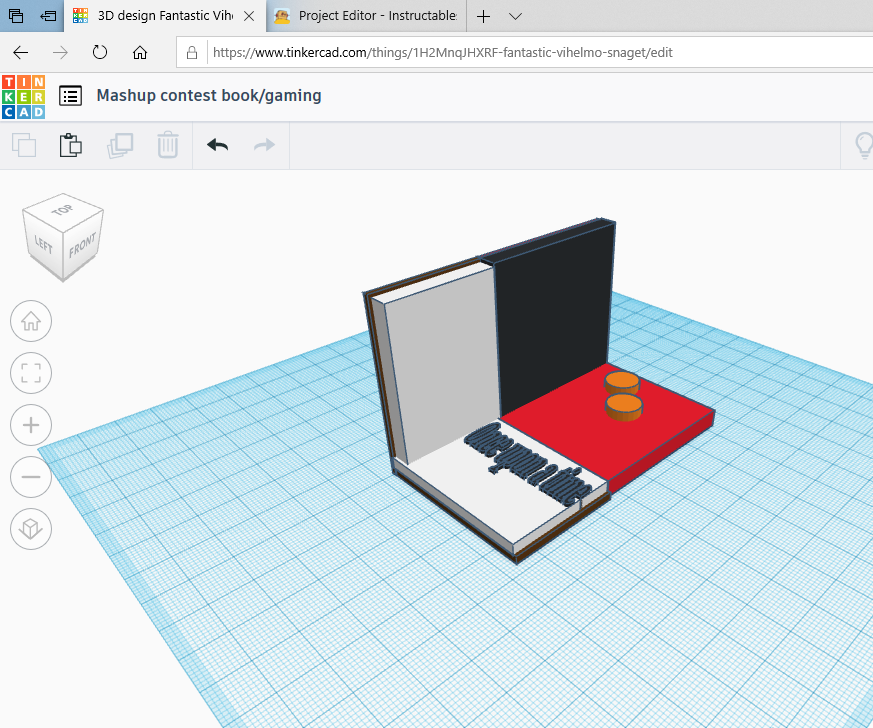
Task: Undo the last action
Action: [217, 145]
